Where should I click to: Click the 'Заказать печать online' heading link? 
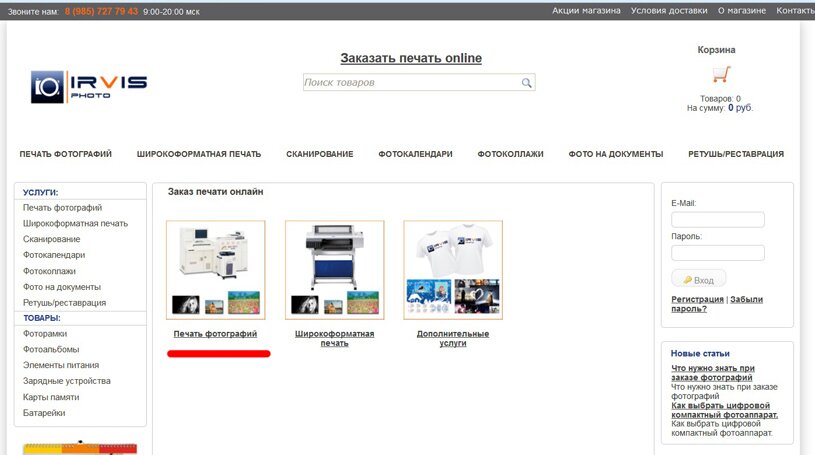click(410, 58)
